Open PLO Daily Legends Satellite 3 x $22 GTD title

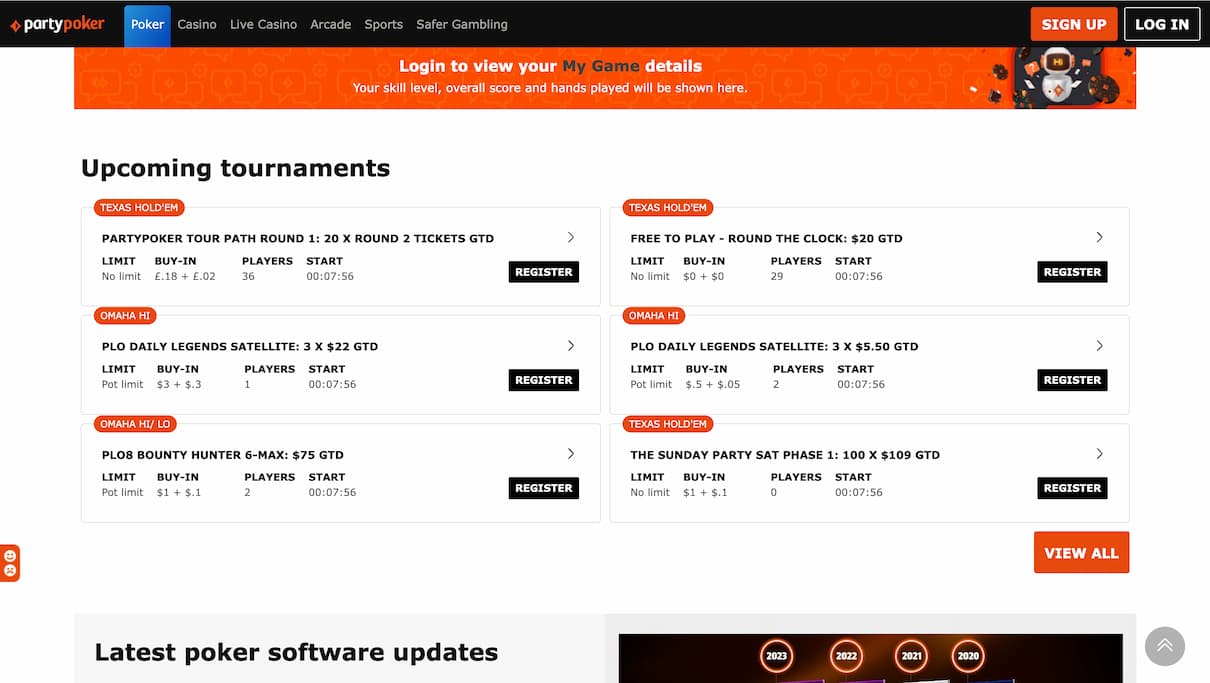240,347
